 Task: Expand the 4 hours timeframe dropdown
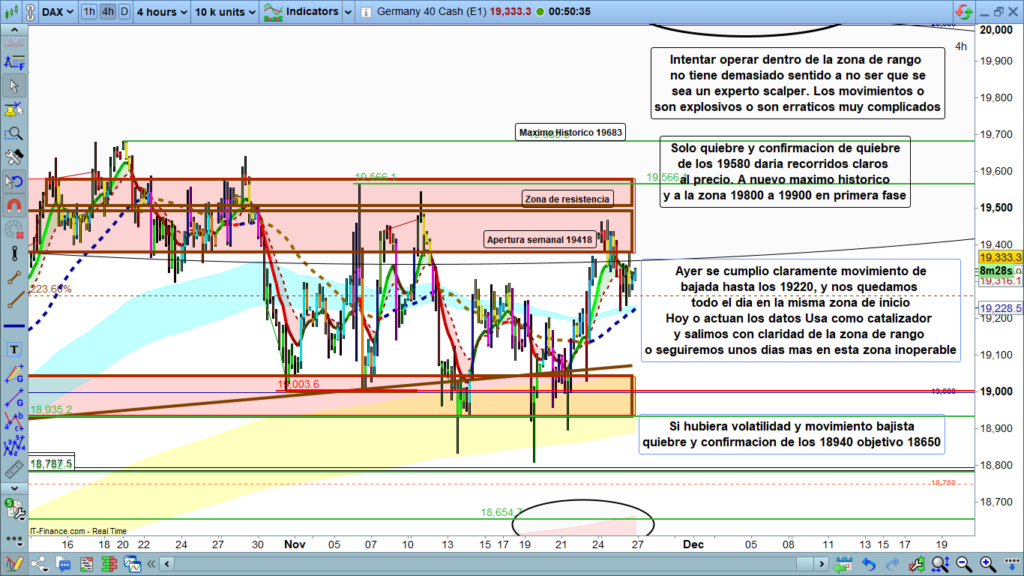point(160,12)
